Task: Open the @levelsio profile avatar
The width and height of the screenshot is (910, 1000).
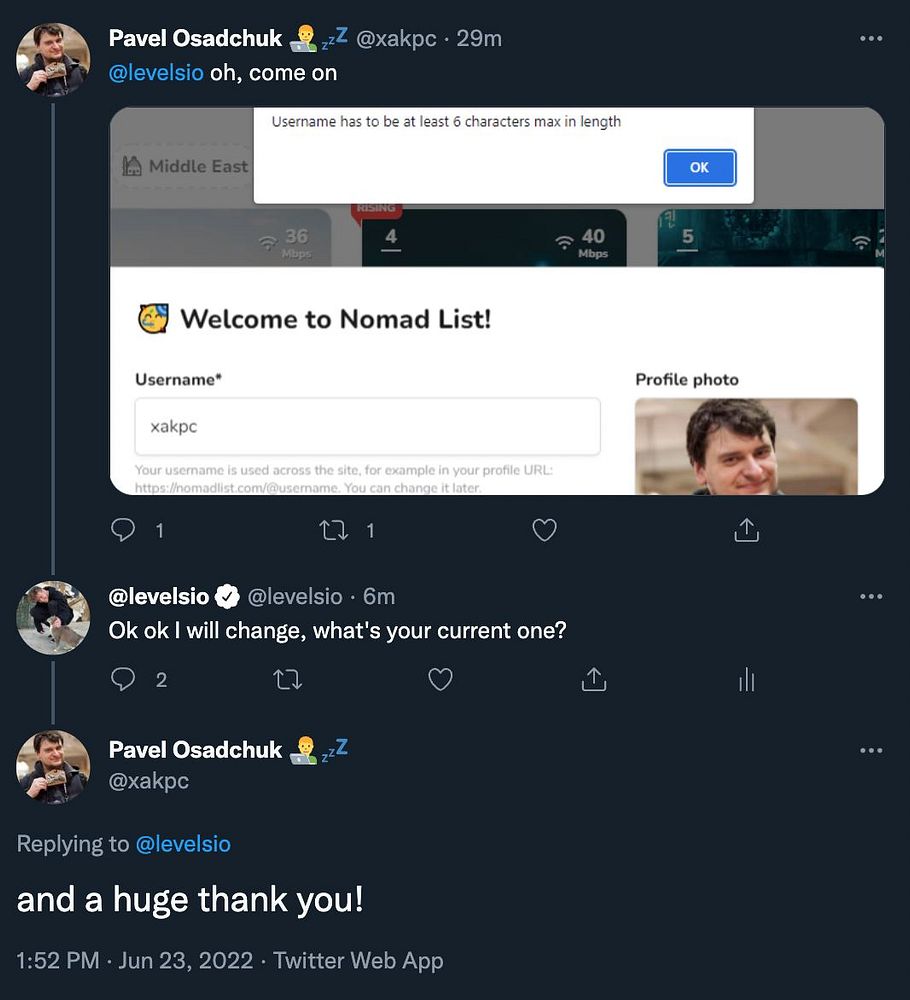Action: 53,617
